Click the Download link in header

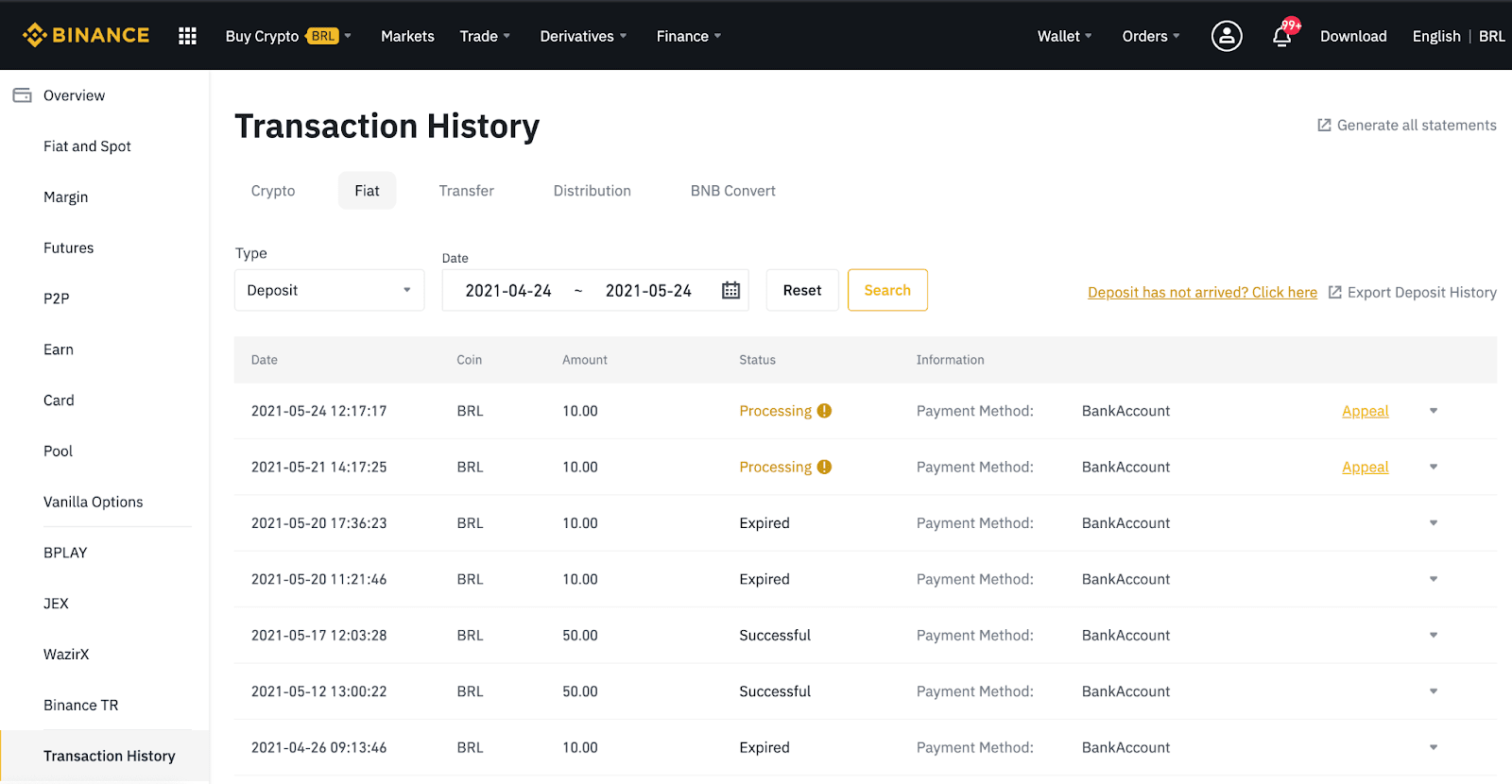(1353, 36)
